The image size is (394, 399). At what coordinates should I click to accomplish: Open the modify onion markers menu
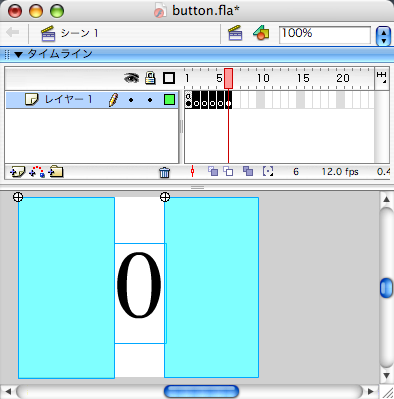[x=268, y=171]
